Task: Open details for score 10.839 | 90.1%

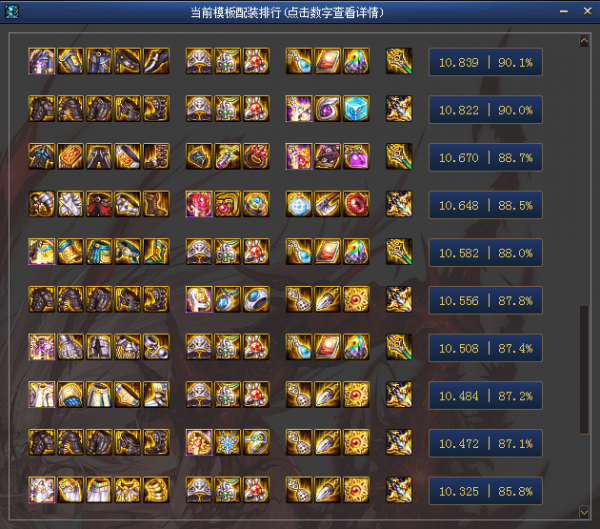Action: pos(485,62)
